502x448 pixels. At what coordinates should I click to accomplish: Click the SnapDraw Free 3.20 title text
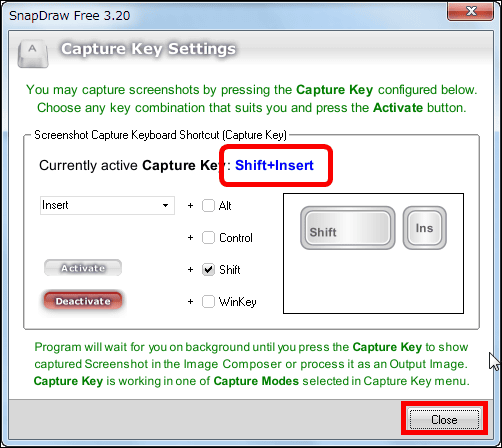69,16
